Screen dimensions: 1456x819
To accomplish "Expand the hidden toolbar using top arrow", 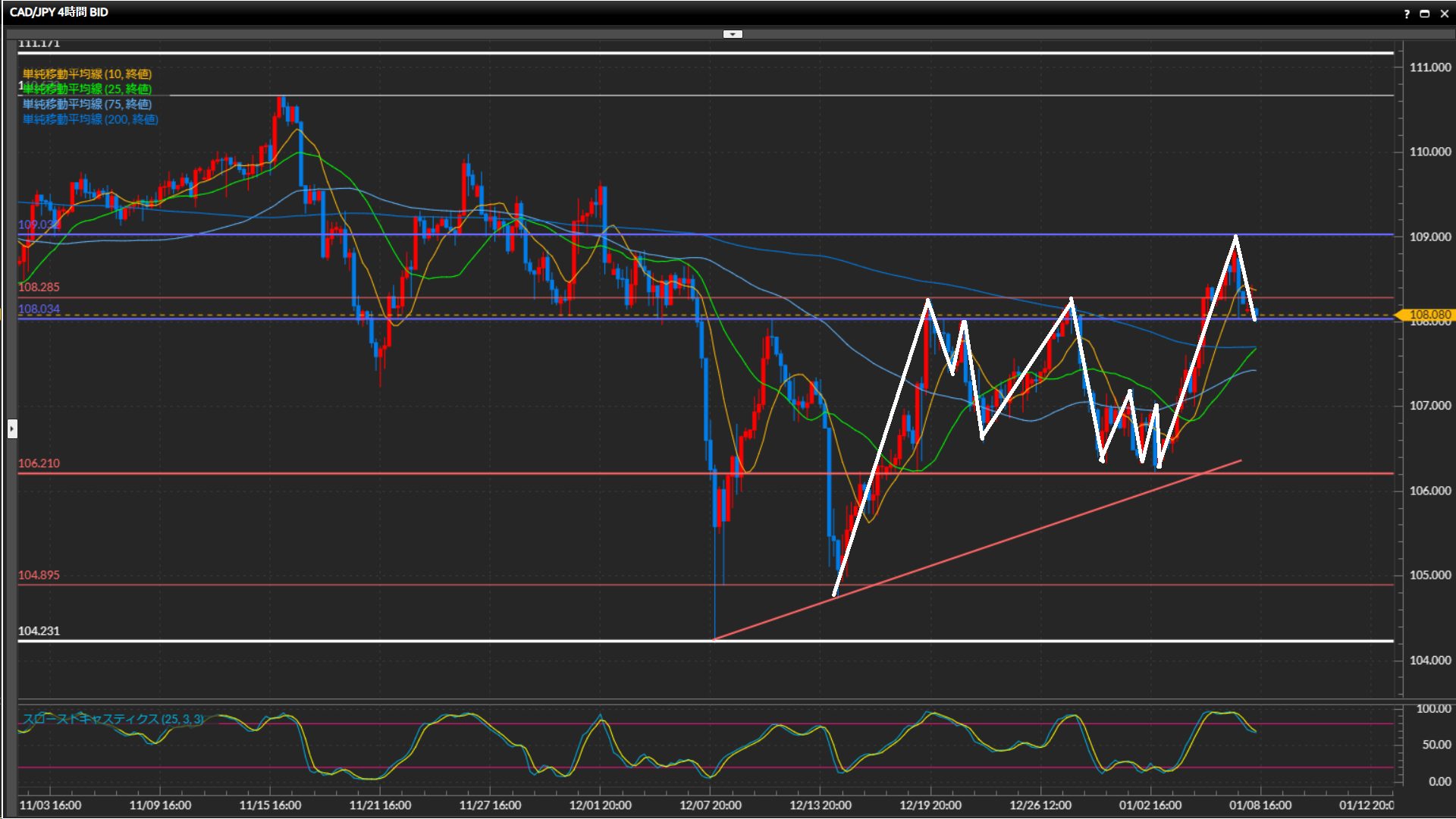I will [733, 34].
